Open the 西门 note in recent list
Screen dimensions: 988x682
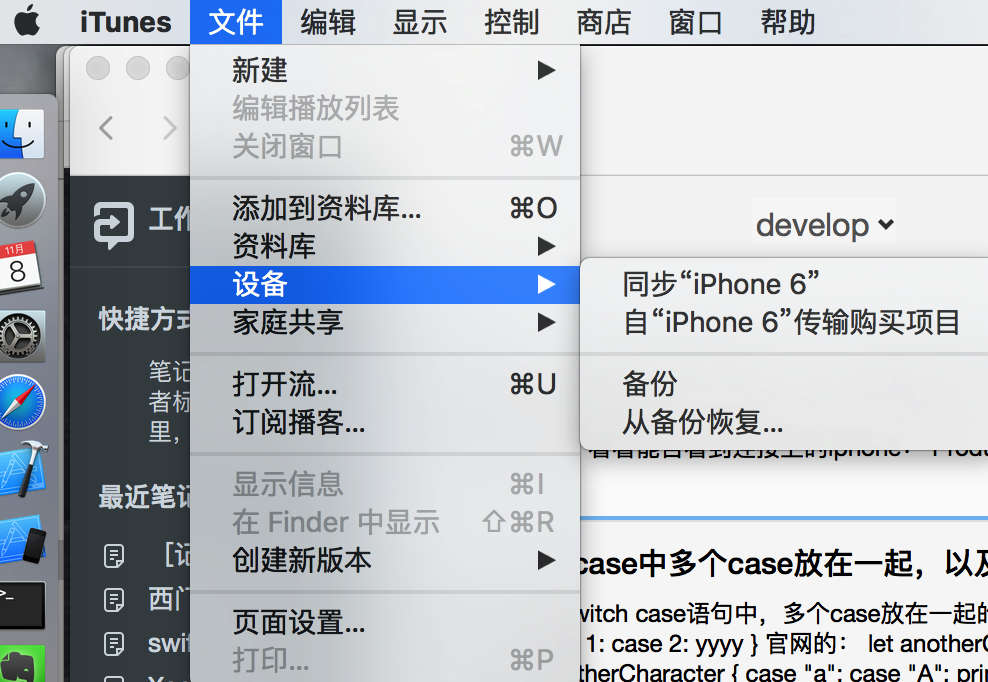click(x=169, y=599)
